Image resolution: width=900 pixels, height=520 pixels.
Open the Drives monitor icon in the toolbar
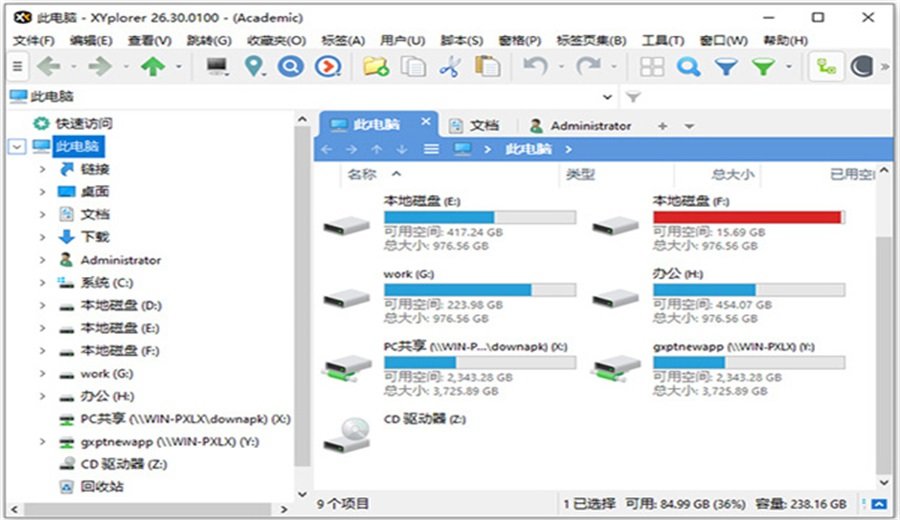tap(218, 67)
